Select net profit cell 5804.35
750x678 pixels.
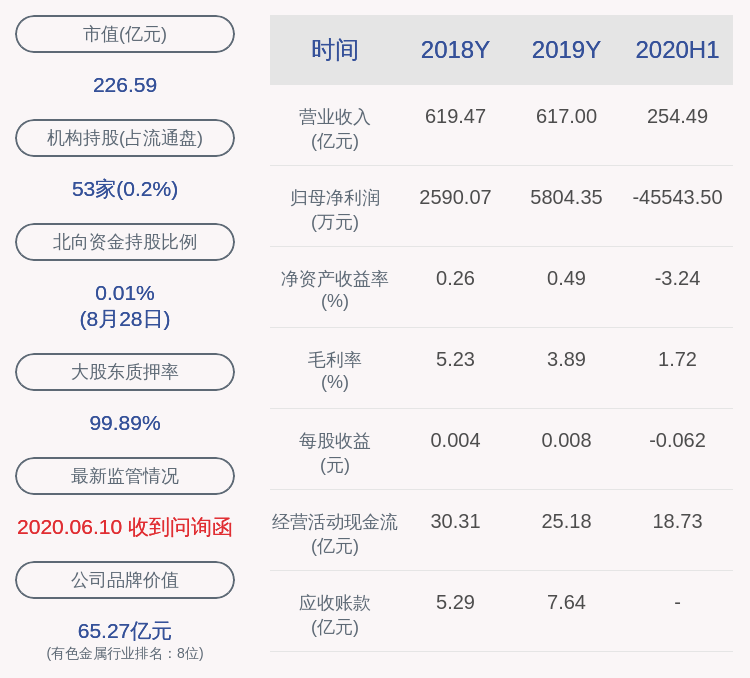pyautogui.click(x=566, y=198)
